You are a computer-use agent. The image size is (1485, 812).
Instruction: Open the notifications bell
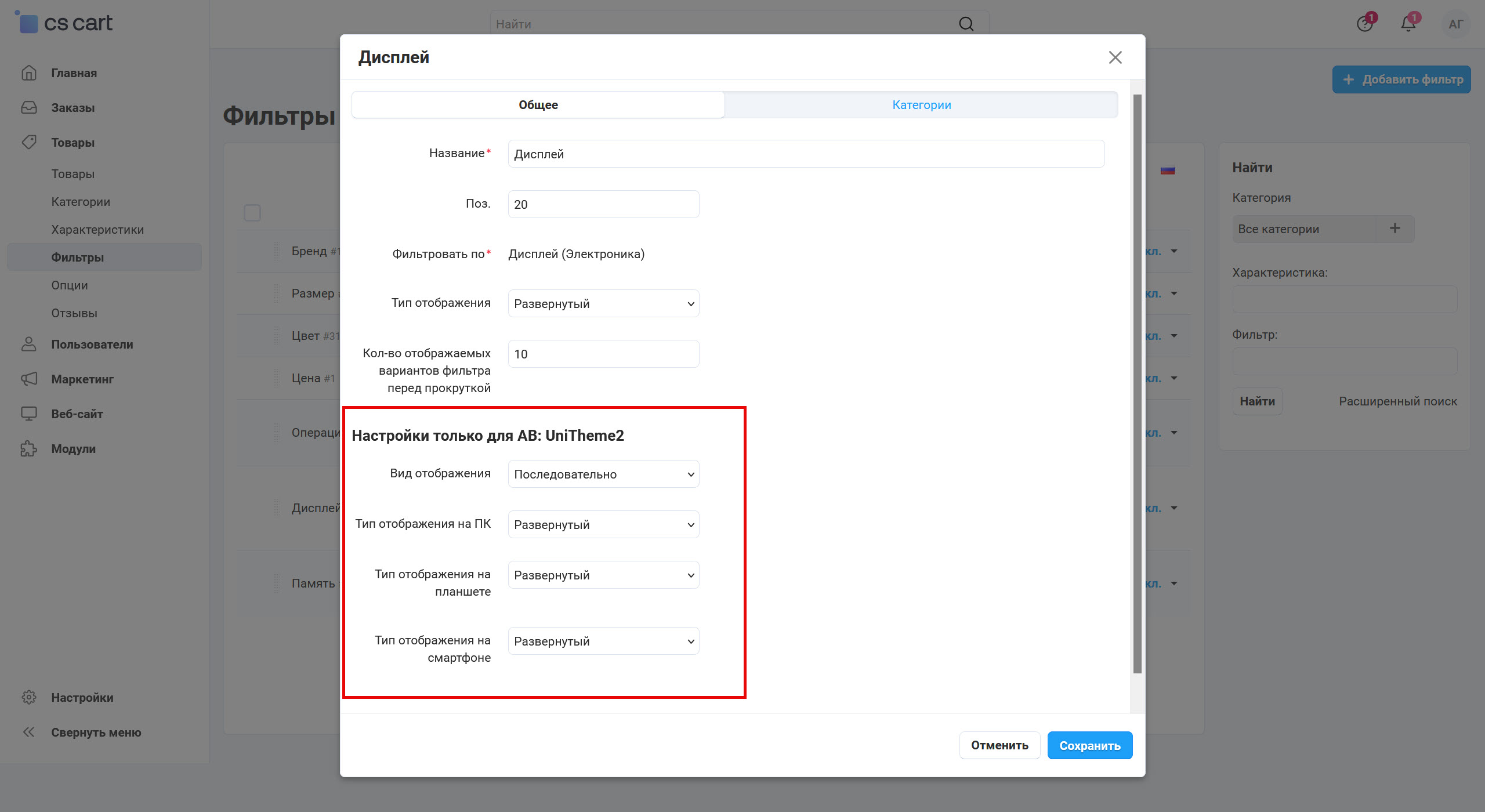coord(1408,24)
